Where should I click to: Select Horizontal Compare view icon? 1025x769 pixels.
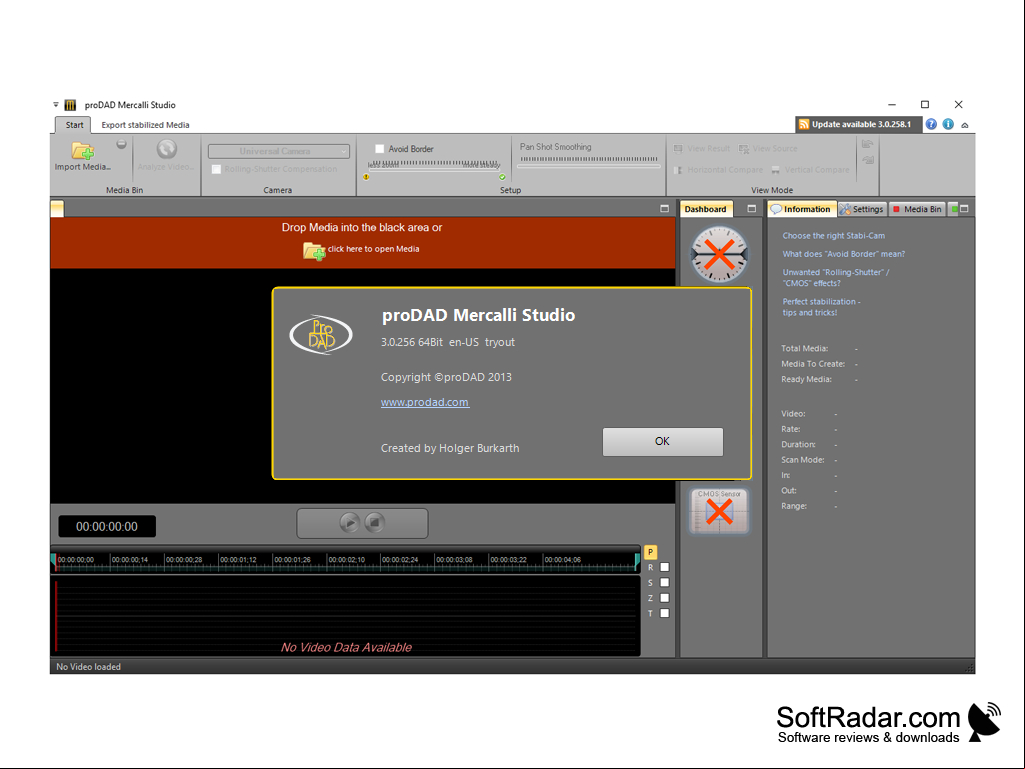tap(679, 169)
